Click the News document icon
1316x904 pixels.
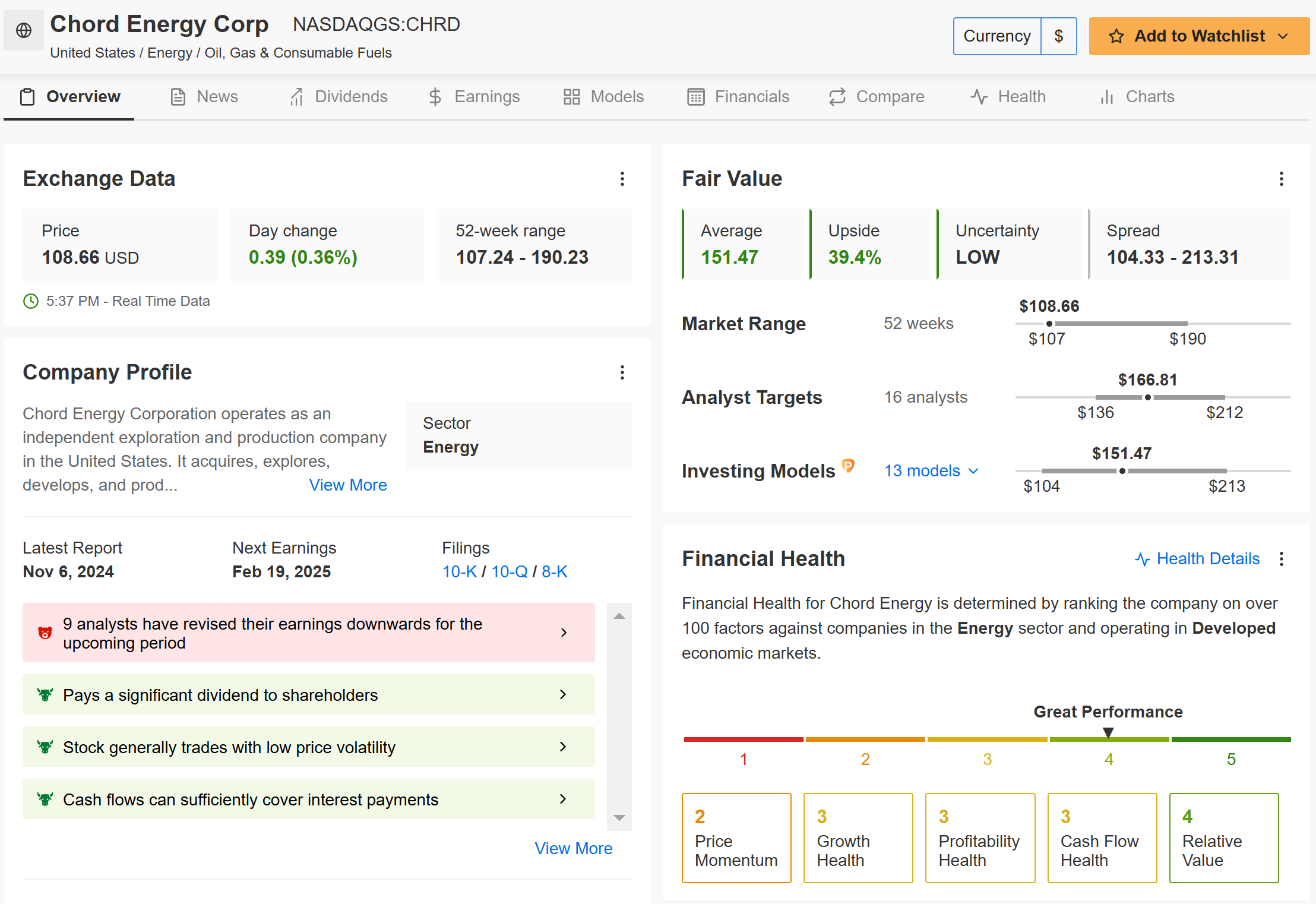coord(178,97)
